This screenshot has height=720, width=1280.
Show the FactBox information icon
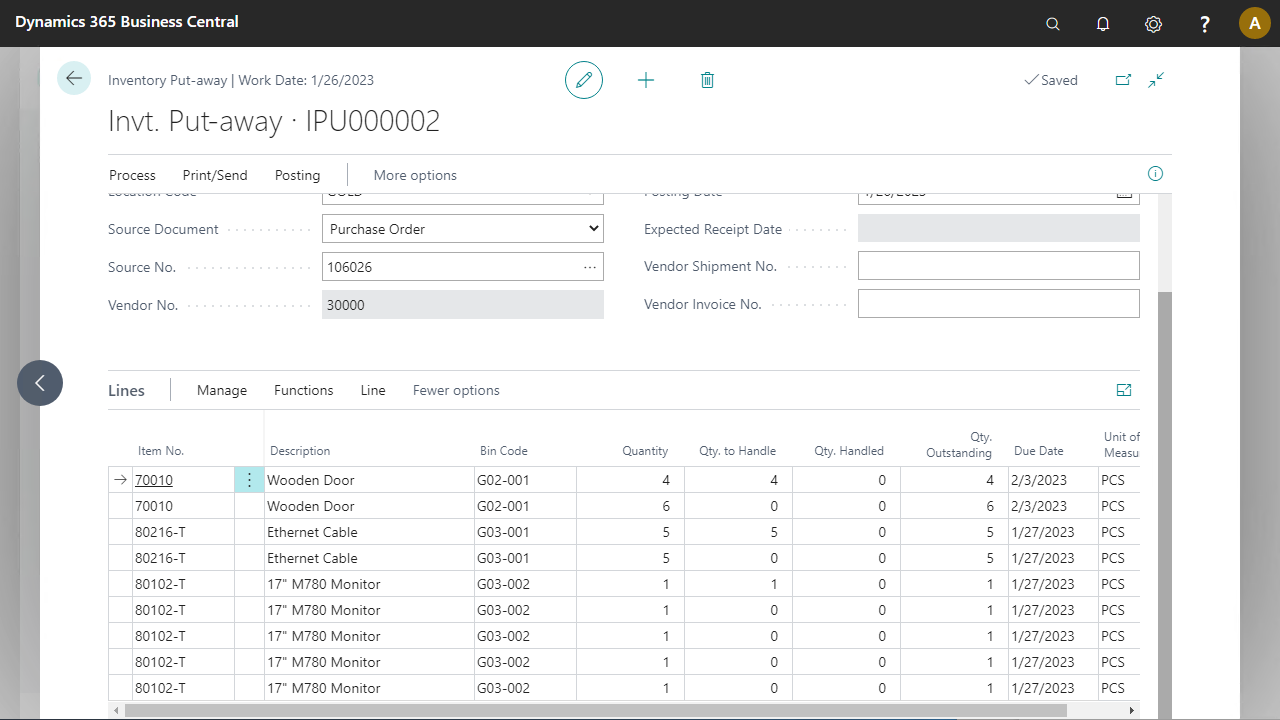(1155, 174)
